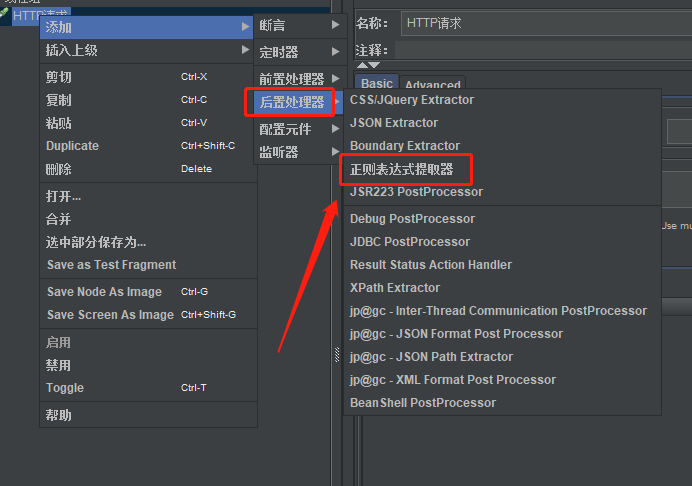Edit the 名称 field containing HTTP请求

[x=546, y=23]
